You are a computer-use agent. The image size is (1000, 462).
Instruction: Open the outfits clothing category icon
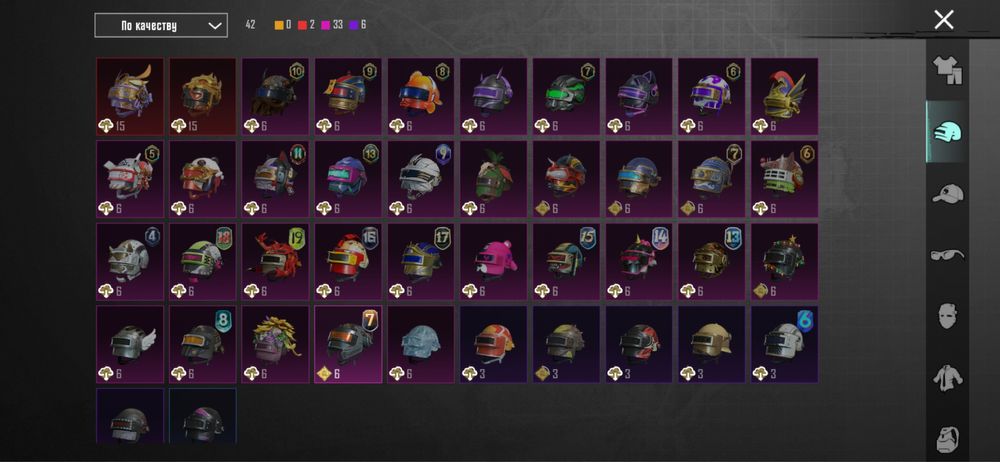[x=947, y=70]
